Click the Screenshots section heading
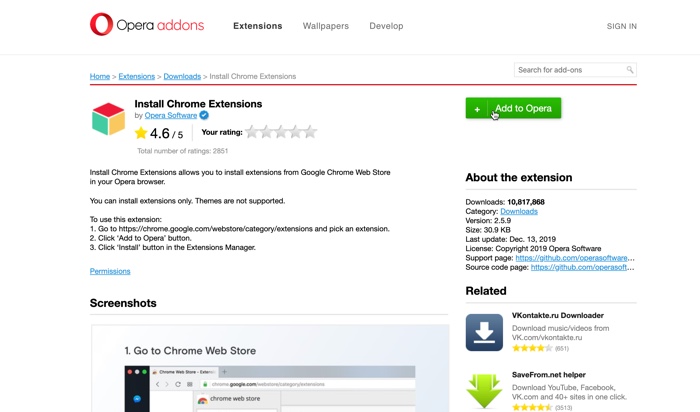 [x=123, y=303]
